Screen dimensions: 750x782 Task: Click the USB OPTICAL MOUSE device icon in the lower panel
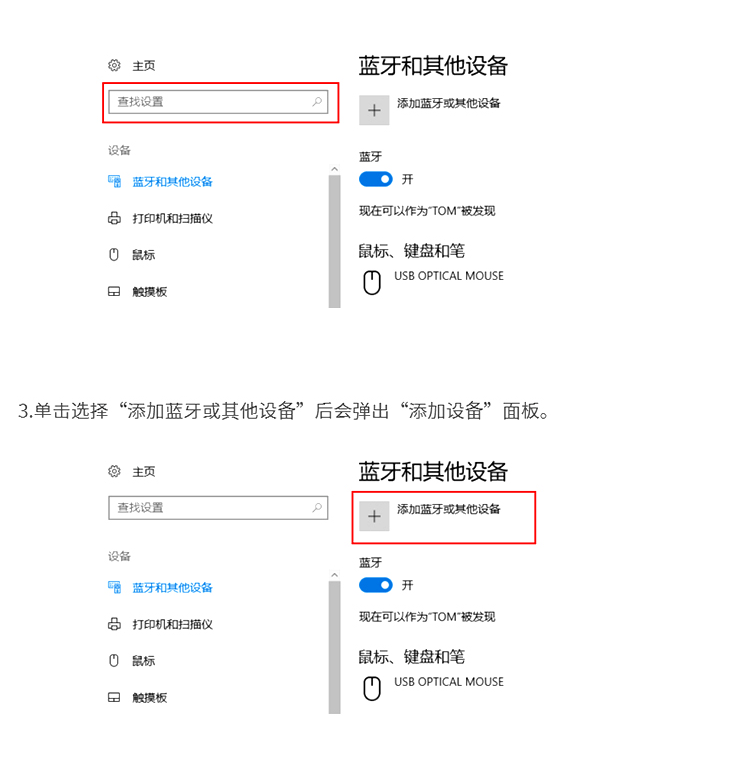pos(372,688)
